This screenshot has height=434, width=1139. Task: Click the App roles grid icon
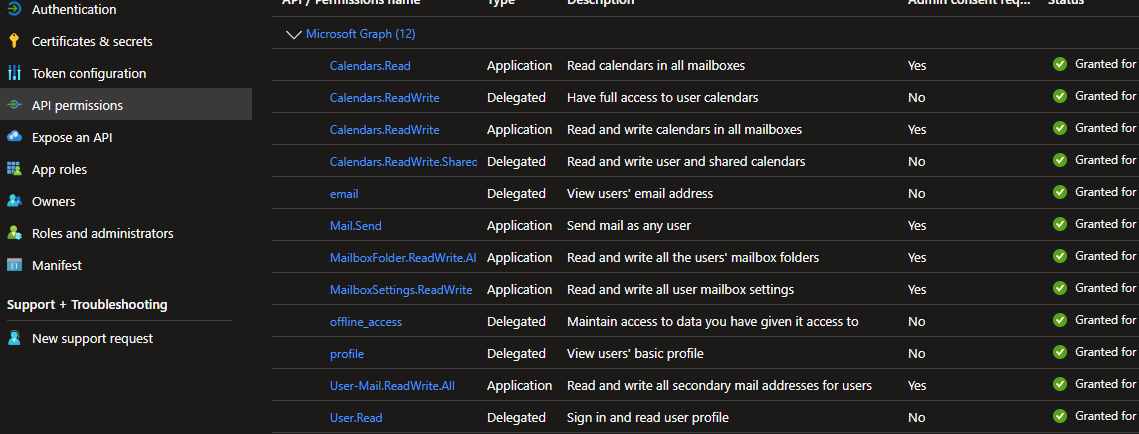[x=14, y=169]
